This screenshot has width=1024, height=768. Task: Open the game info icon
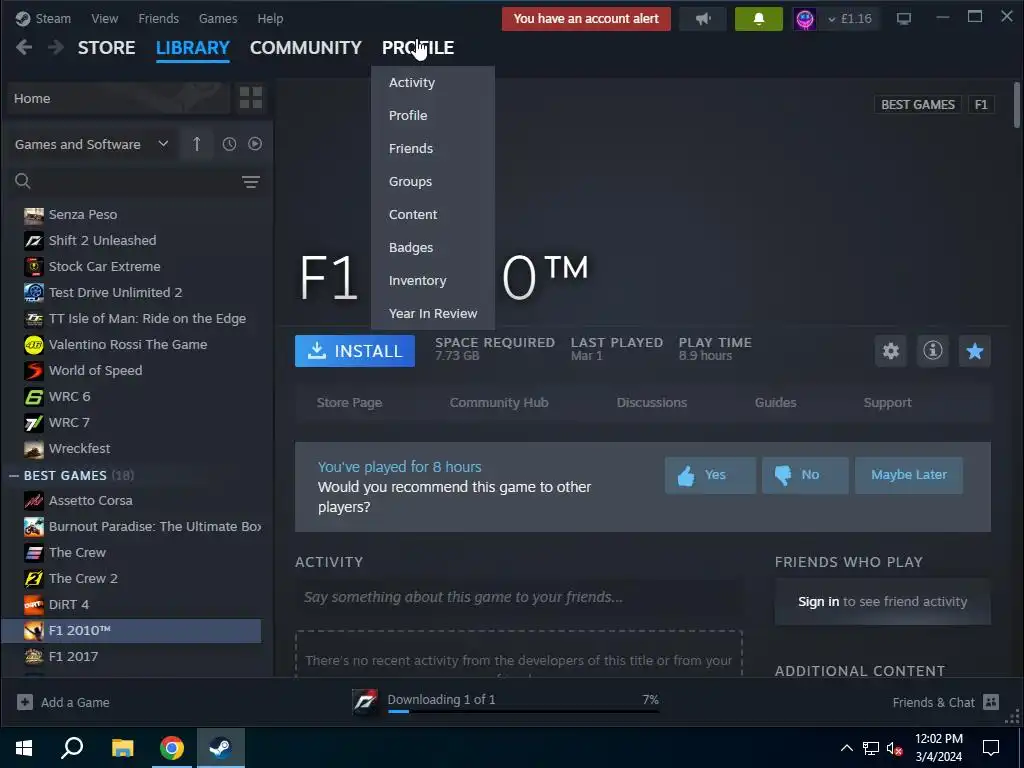pyautogui.click(x=933, y=351)
